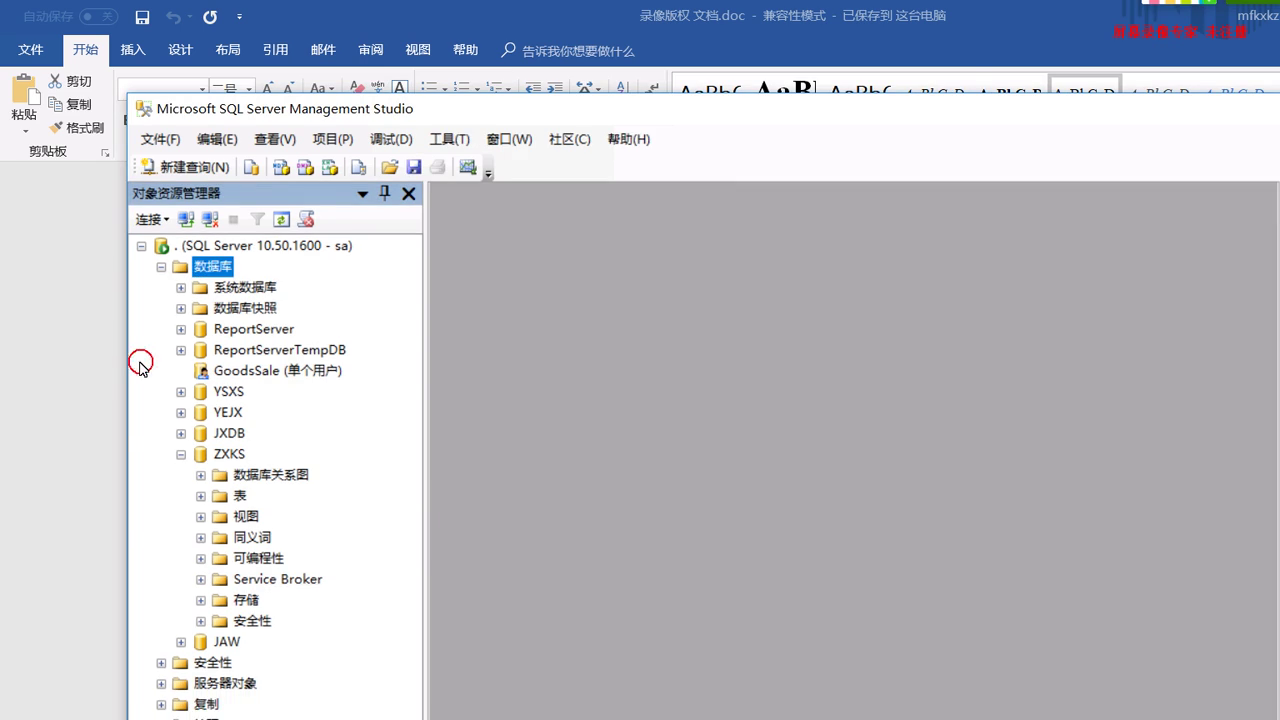Click the Filter funnel icon in Object Explorer

click(x=257, y=219)
